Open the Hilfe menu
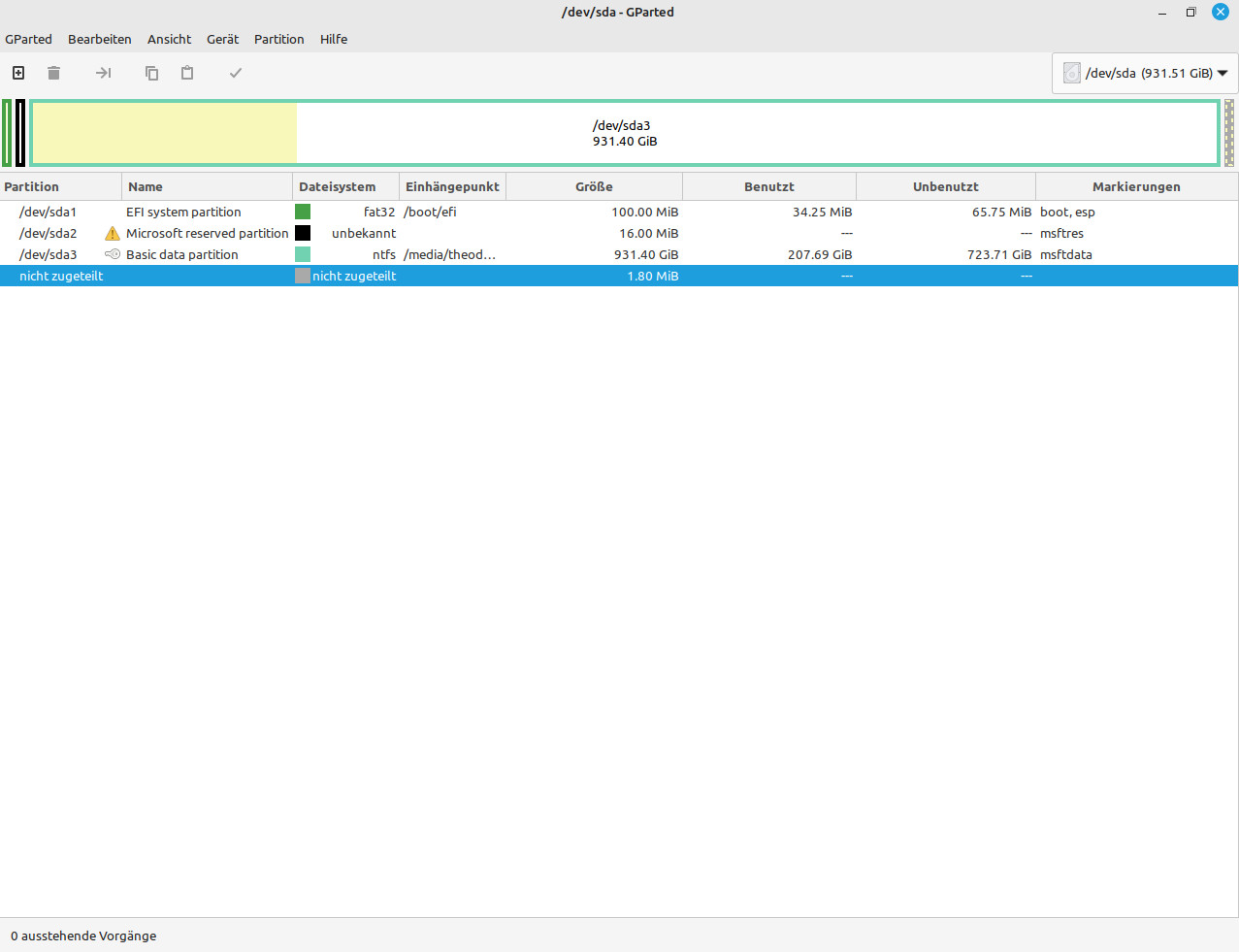Screen dimensions: 1239x952 pyautogui.click(x=334, y=39)
